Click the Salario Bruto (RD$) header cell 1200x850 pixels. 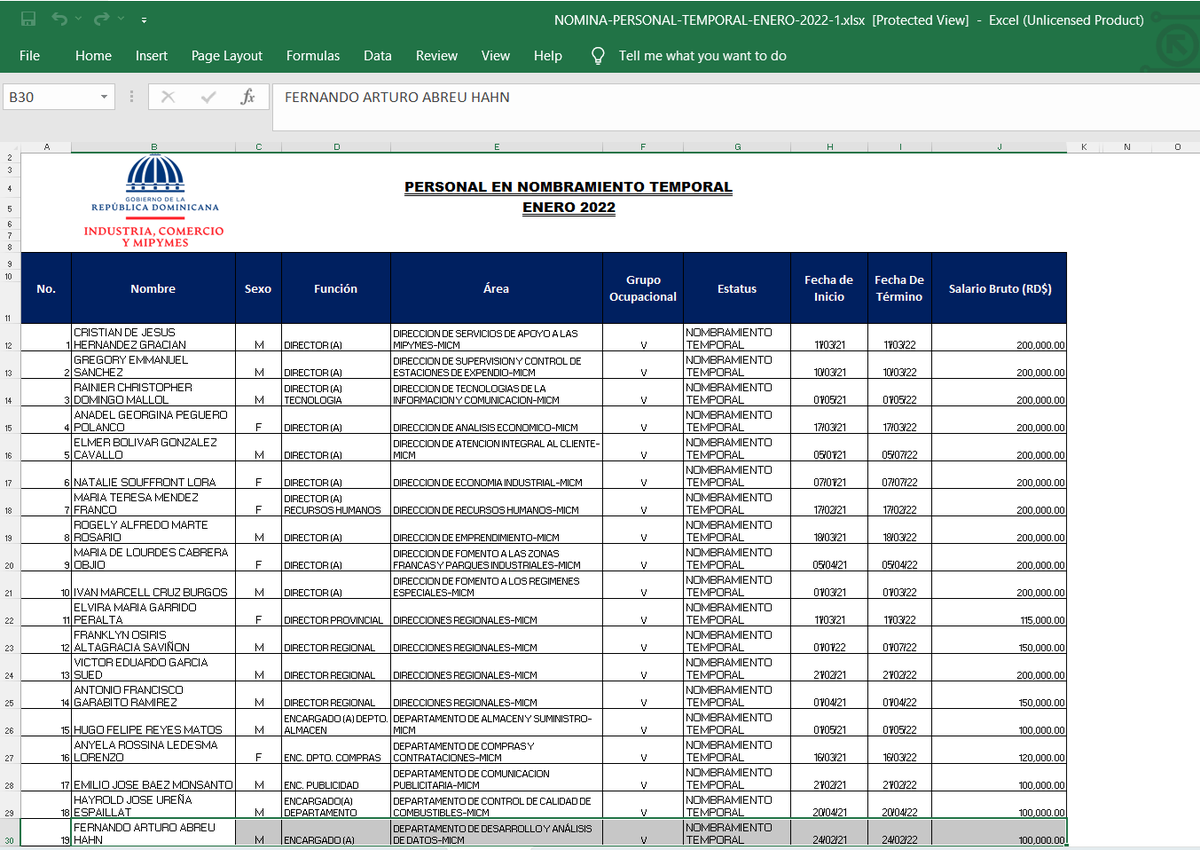pos(999,288)
